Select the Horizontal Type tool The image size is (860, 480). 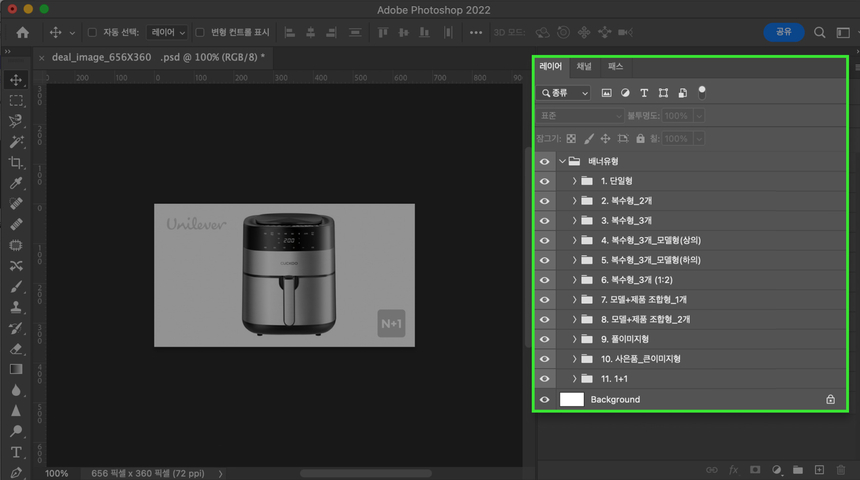click(16, 452)
